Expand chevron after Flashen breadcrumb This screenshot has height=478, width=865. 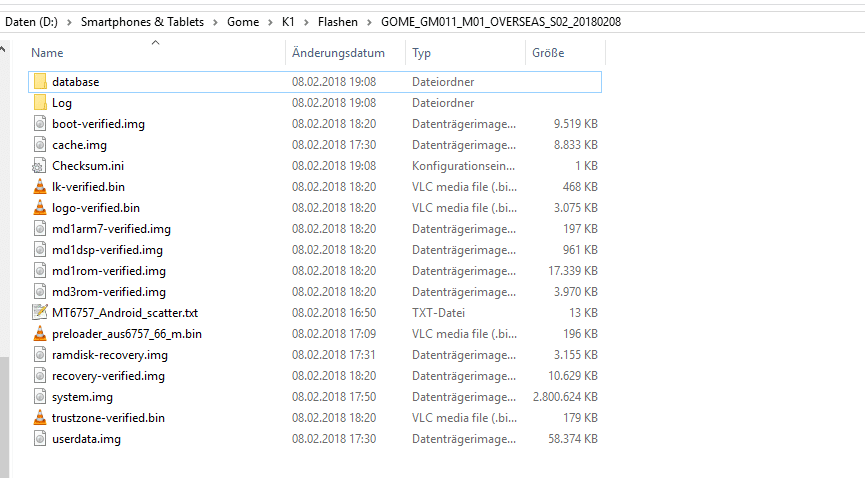coord(369,22)
